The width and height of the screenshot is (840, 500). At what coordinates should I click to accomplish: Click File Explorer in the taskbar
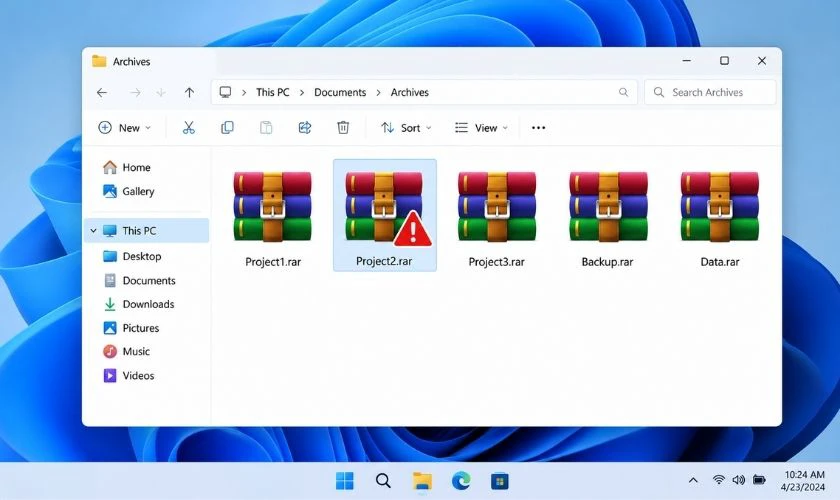point(422,481)
